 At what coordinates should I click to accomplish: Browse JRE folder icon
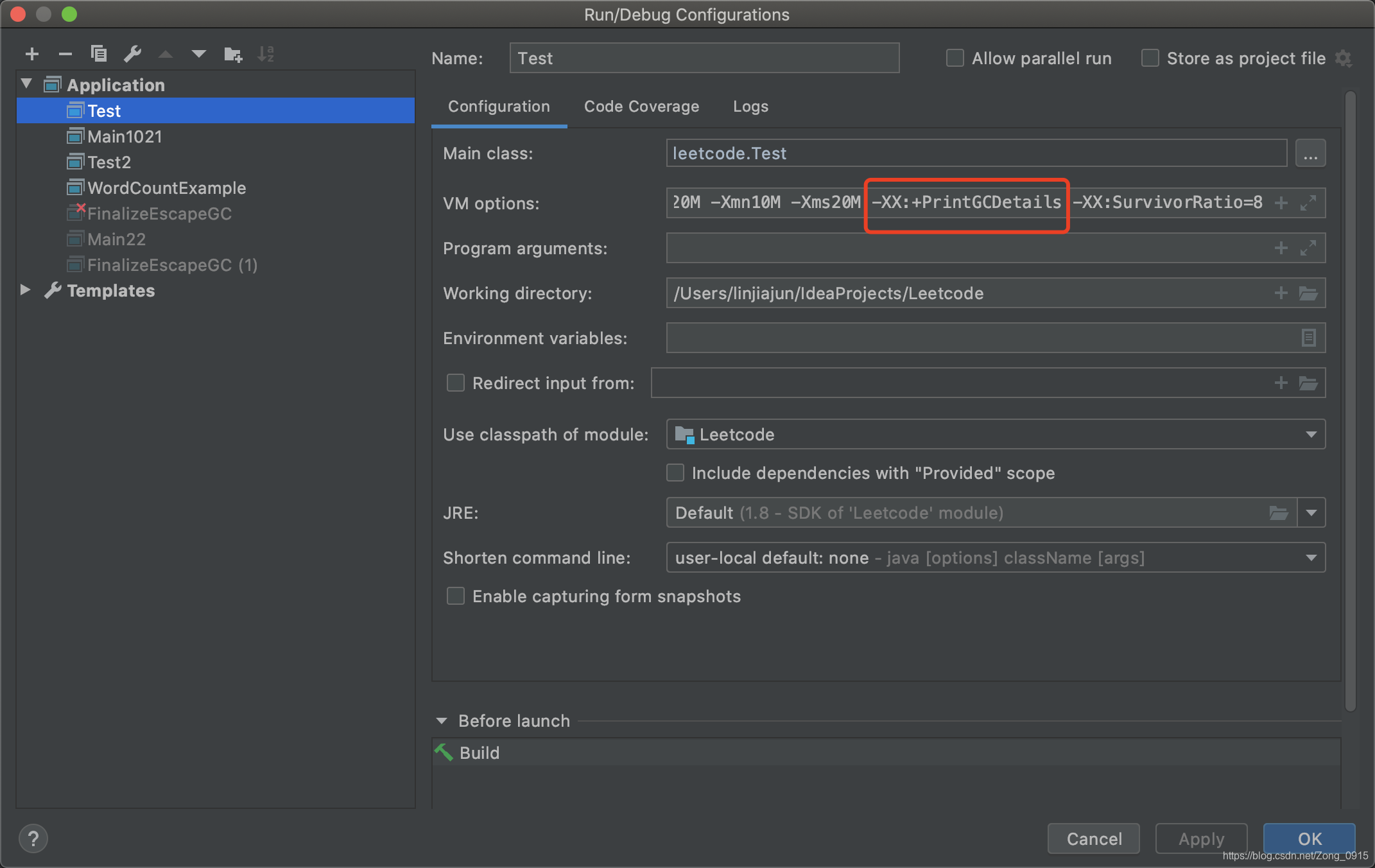coord(1279,513)
